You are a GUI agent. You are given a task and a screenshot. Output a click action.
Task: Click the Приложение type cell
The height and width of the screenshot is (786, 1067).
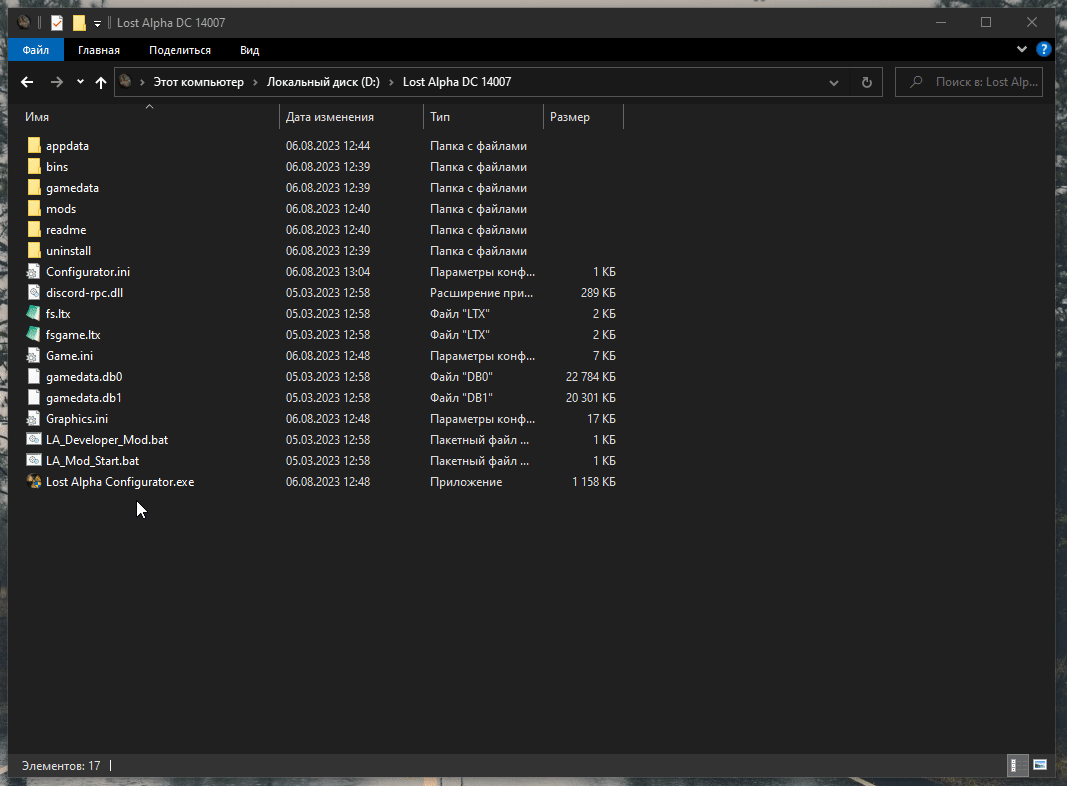coord(466,482)
